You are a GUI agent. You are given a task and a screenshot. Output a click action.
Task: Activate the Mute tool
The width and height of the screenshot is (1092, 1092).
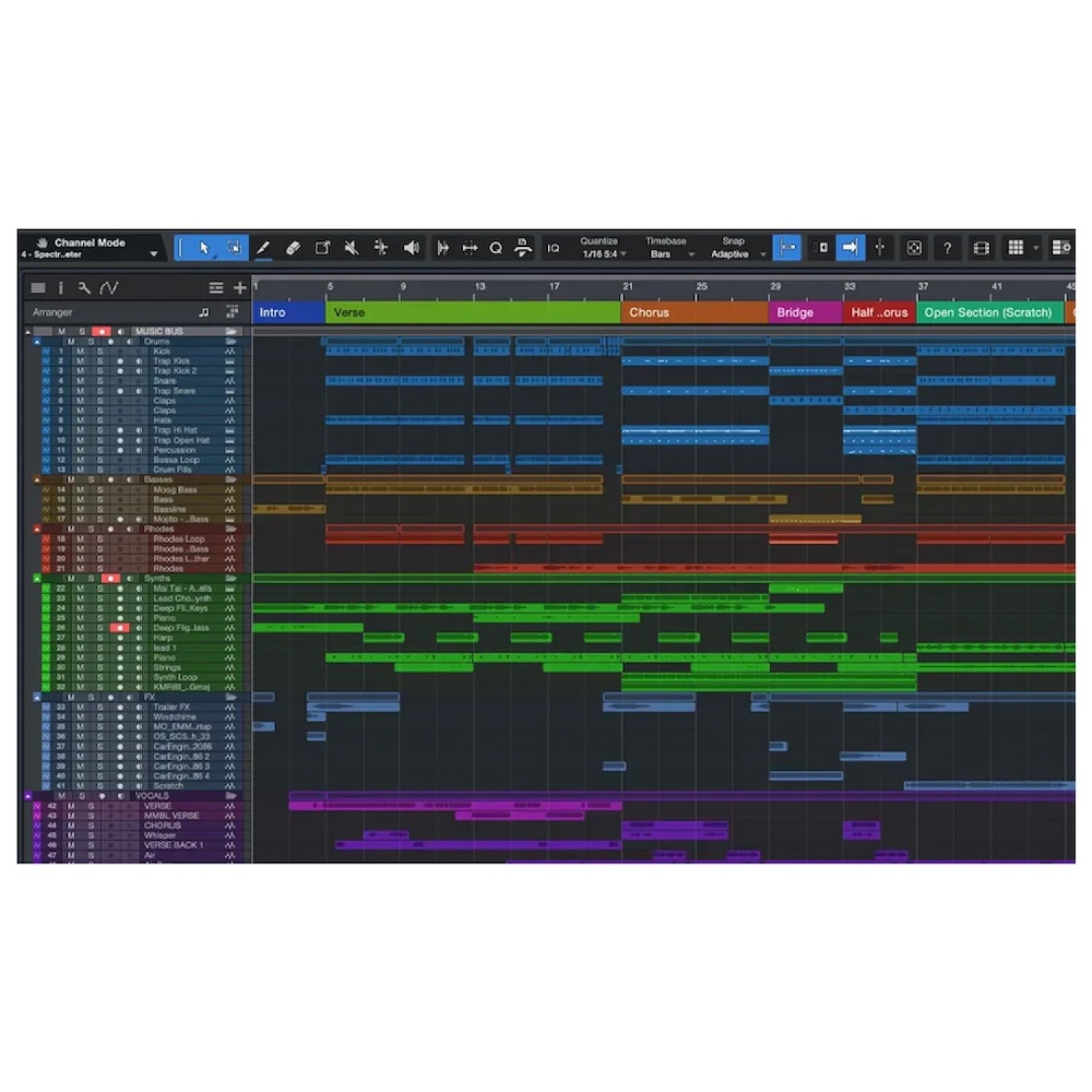(x=353, y=248)
